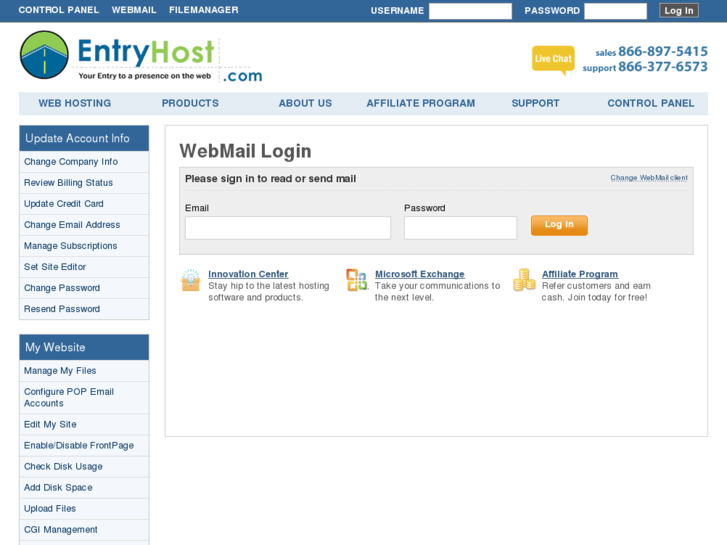Focus the top bar USERNAME field
727x545 pixels.
point(470,11)
